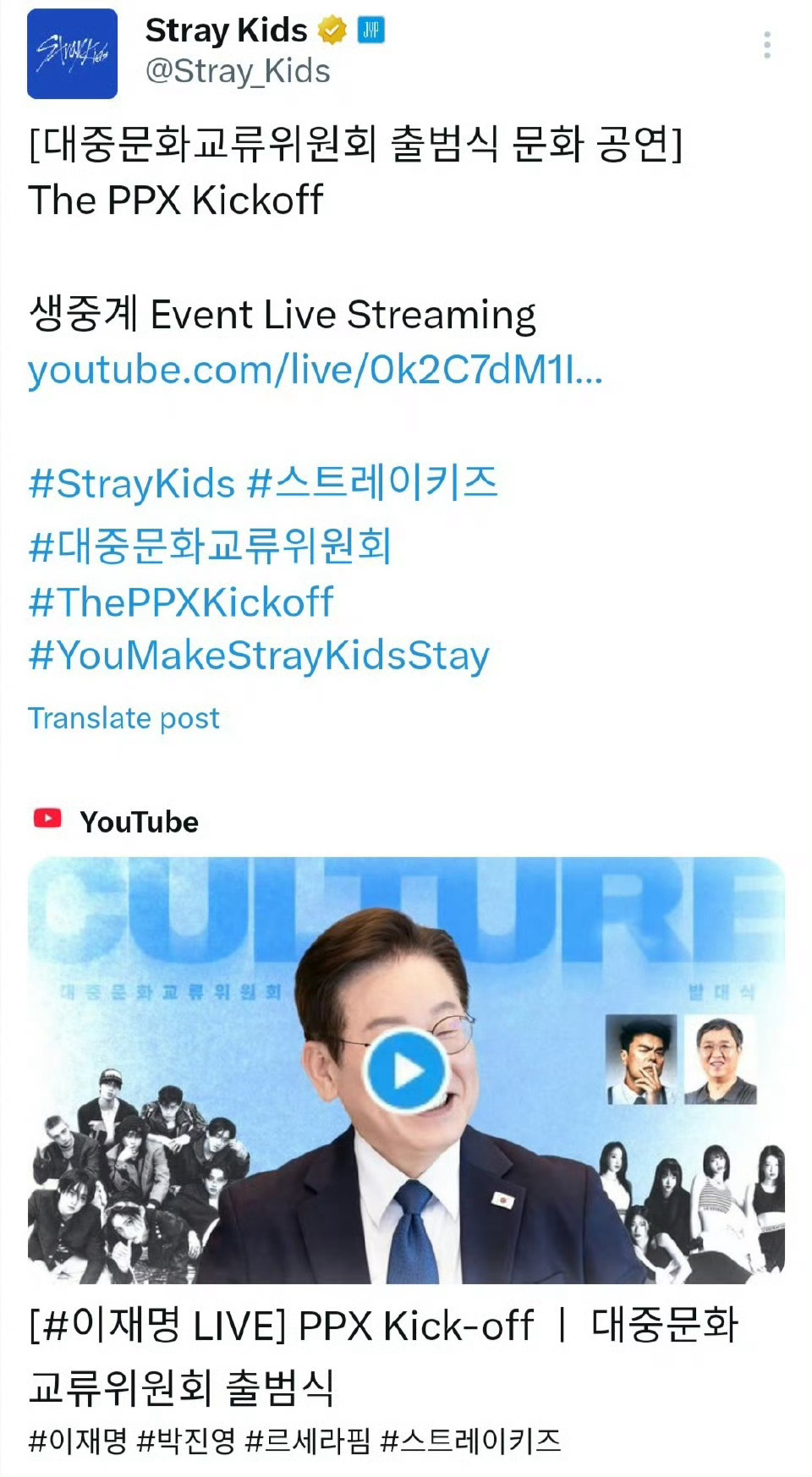The height and width of the screenshot is (1477, 812).
Task: Click the #StrayKids hashtag
Action: tap(131, 485)
